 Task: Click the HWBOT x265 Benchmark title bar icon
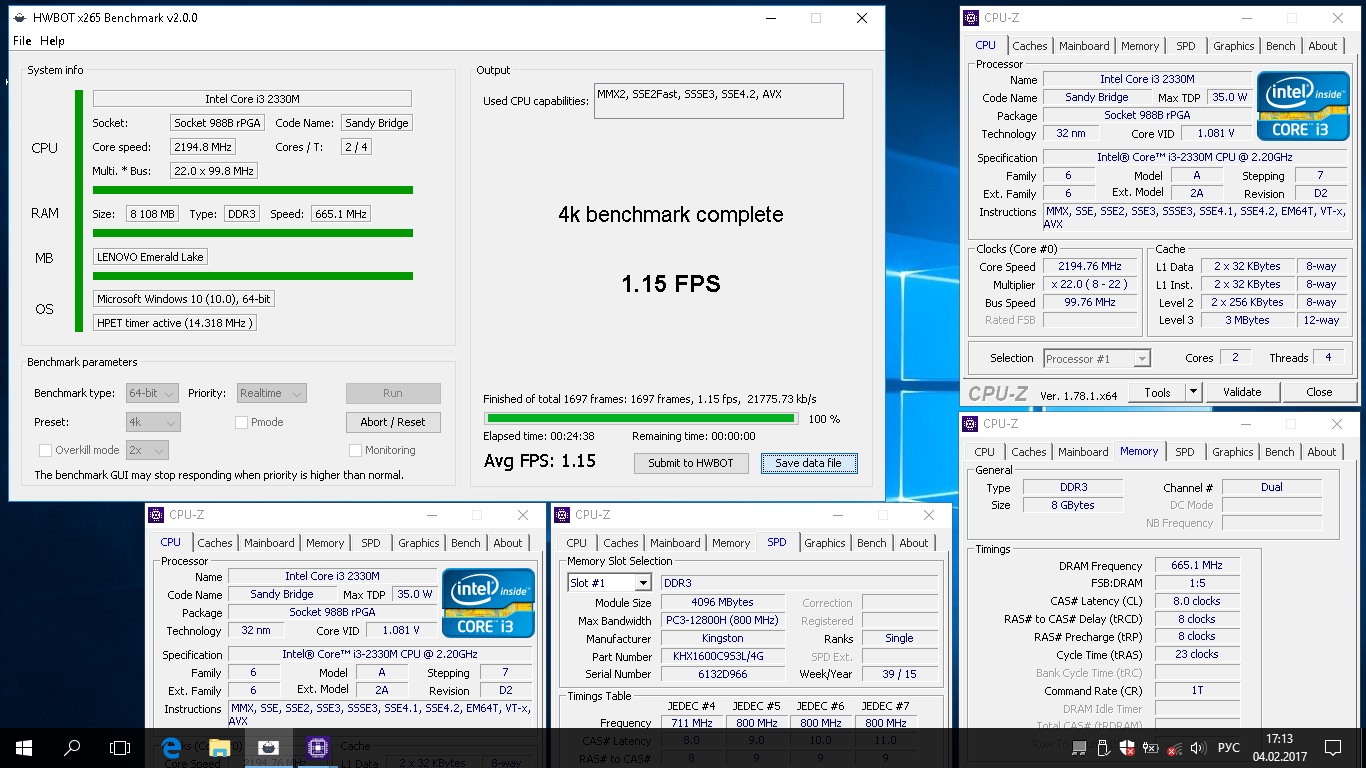(x=19, y=18)
